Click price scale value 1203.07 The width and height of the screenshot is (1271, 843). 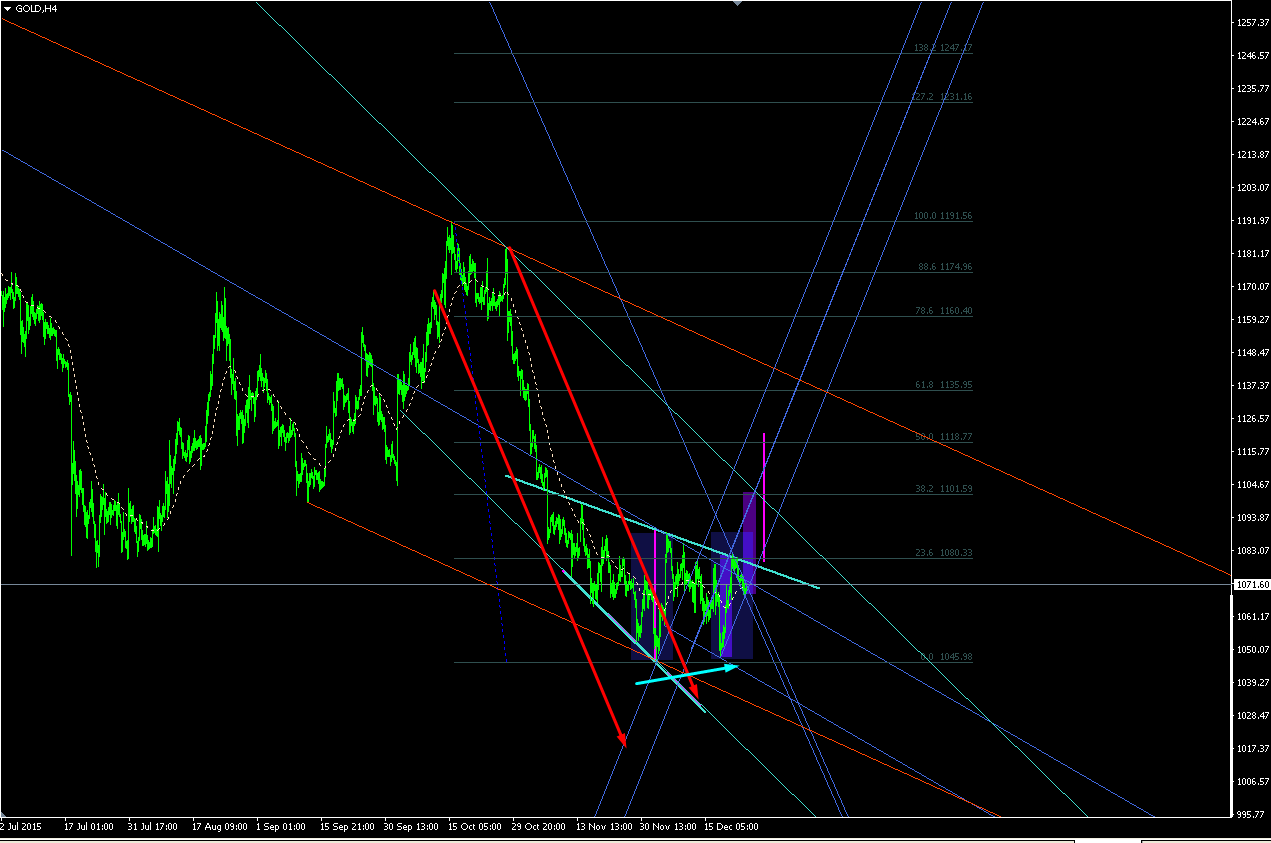point(1251,187)
